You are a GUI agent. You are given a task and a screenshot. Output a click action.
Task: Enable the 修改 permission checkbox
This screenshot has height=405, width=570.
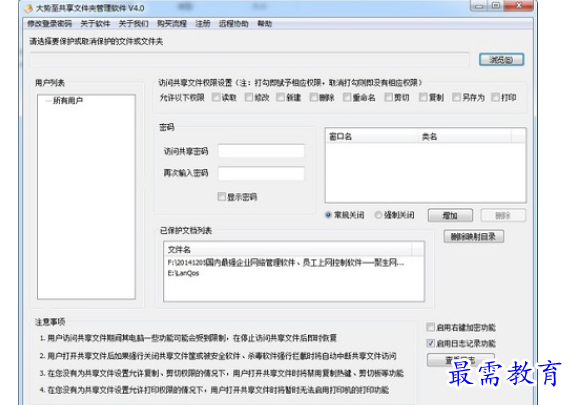pyautogui.click(x=249, y=97)
